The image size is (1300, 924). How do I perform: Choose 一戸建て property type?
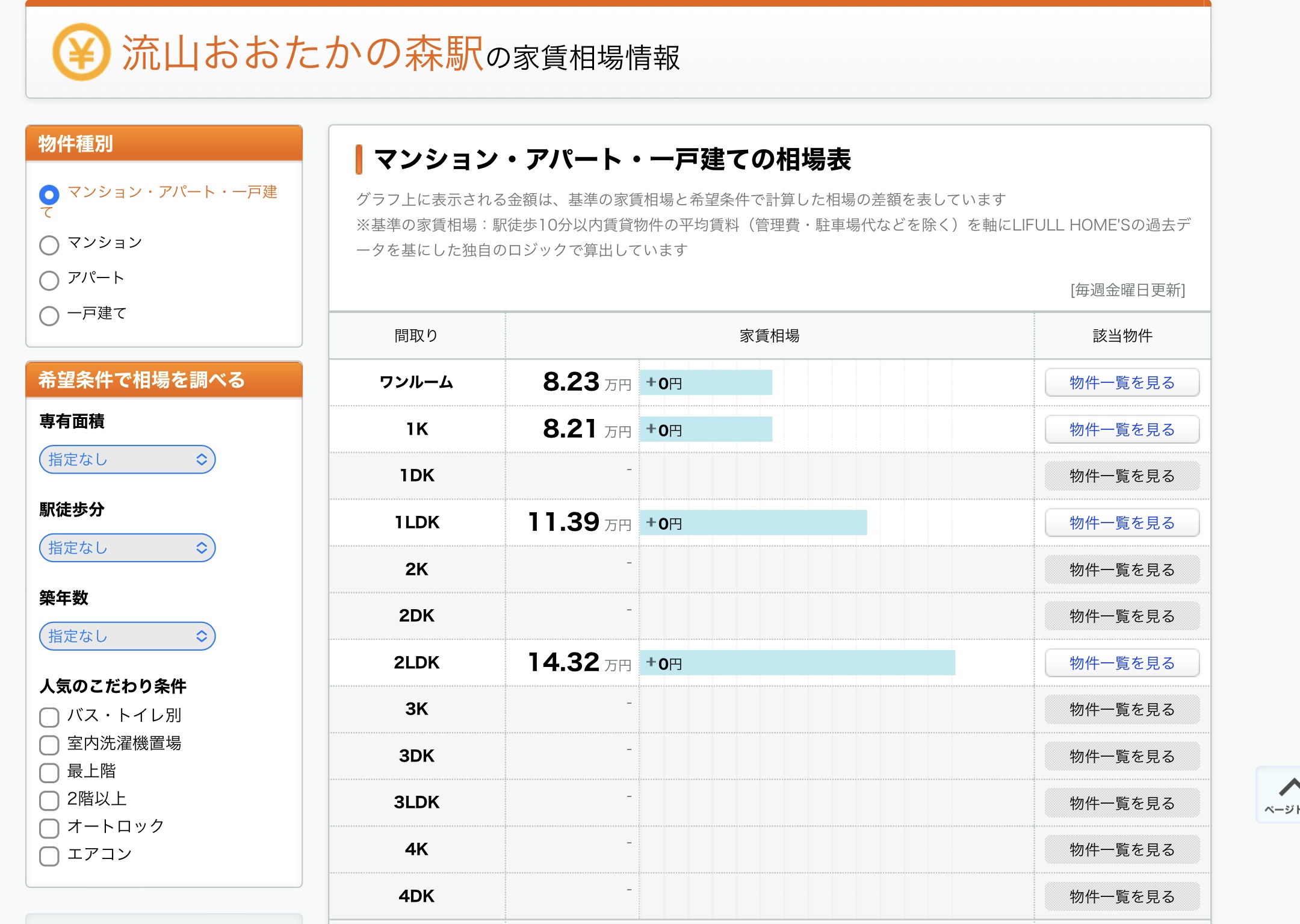point(49,315)
